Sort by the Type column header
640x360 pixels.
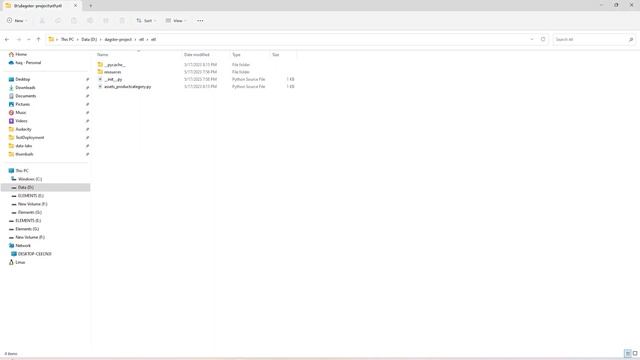point(236,55)
